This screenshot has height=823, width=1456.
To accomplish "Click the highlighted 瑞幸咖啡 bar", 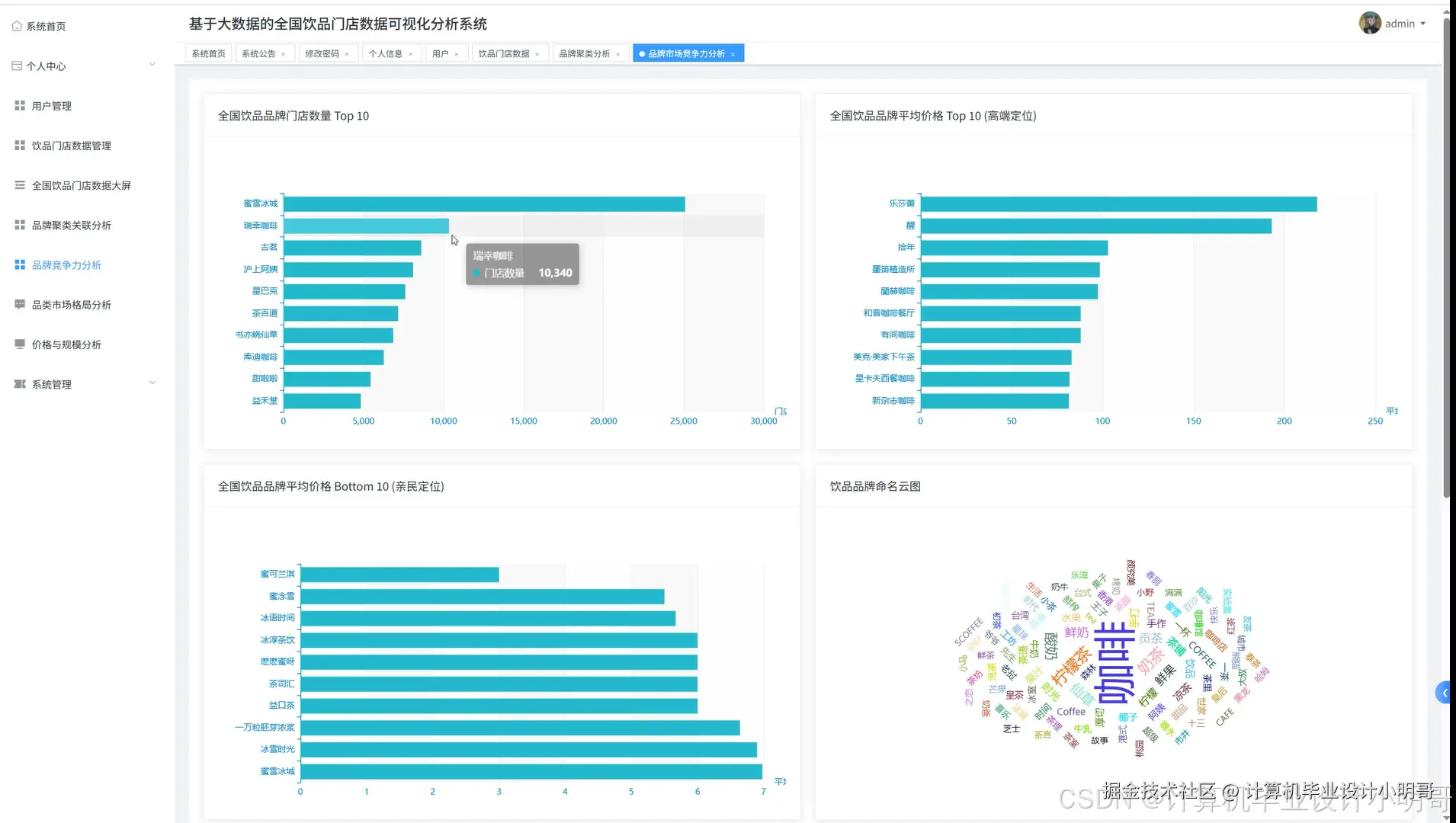I will click(x=366, y=226).
